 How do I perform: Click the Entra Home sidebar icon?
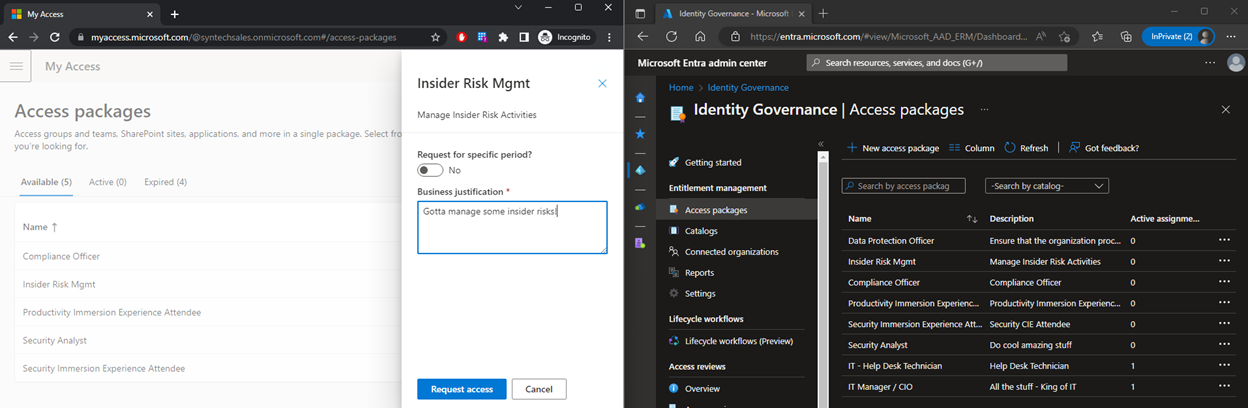tap(640, 97)
